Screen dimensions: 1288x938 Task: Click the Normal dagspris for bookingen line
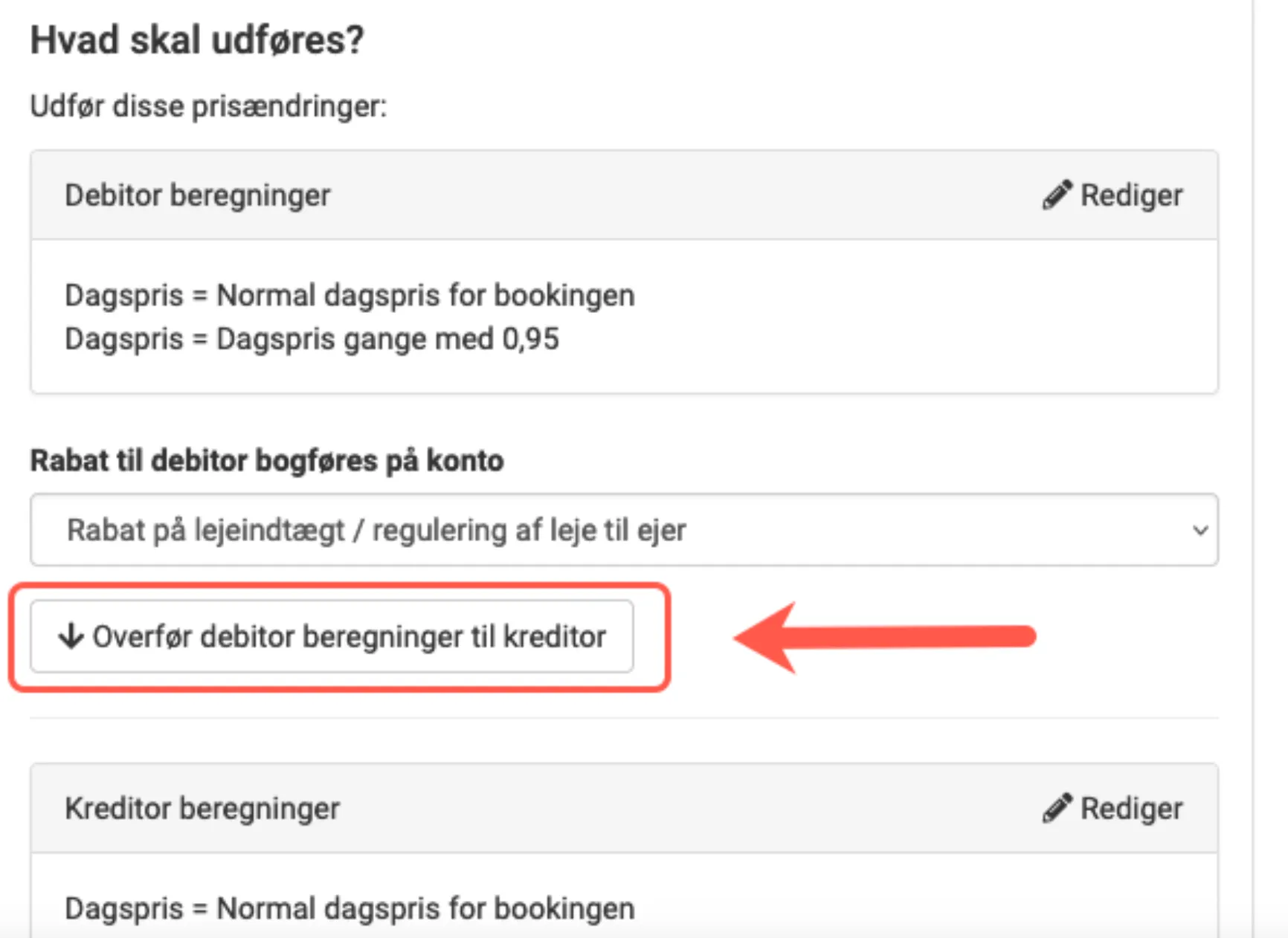click(350, 294)
